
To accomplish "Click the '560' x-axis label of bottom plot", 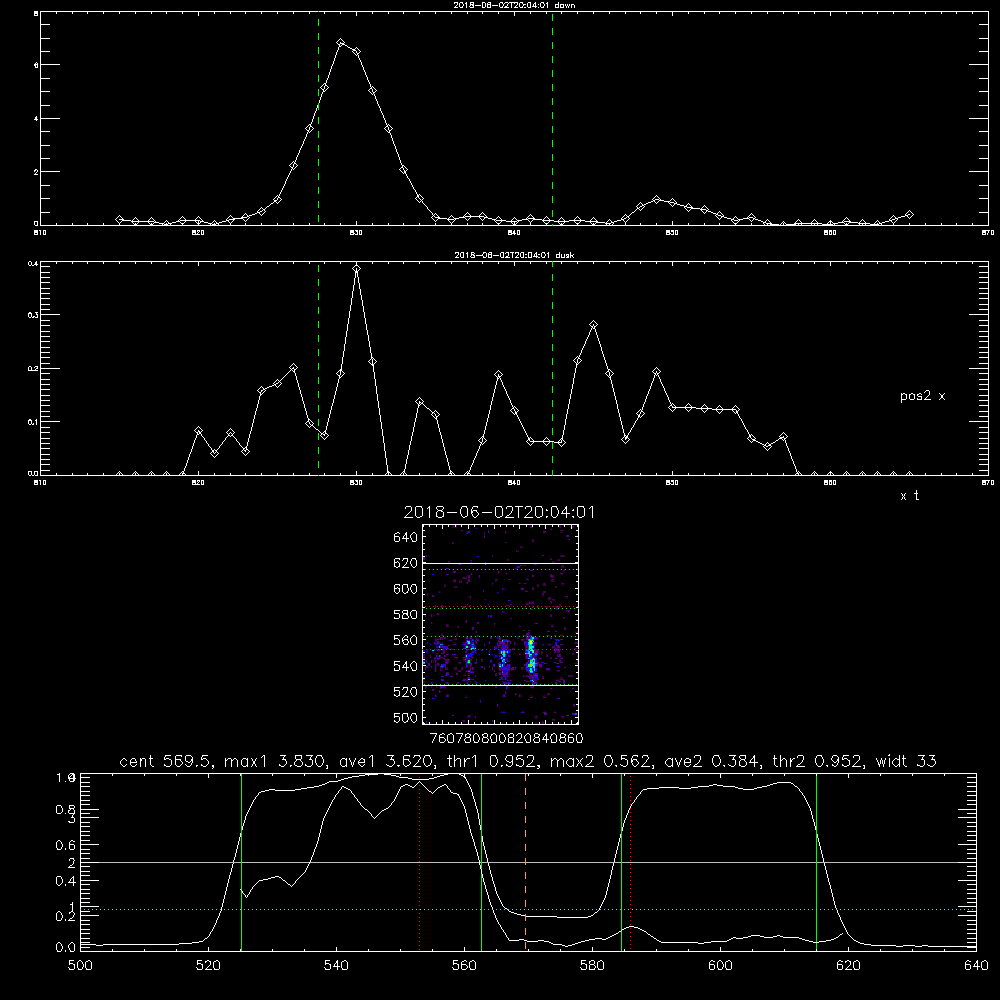I will [x=464, y=966].
